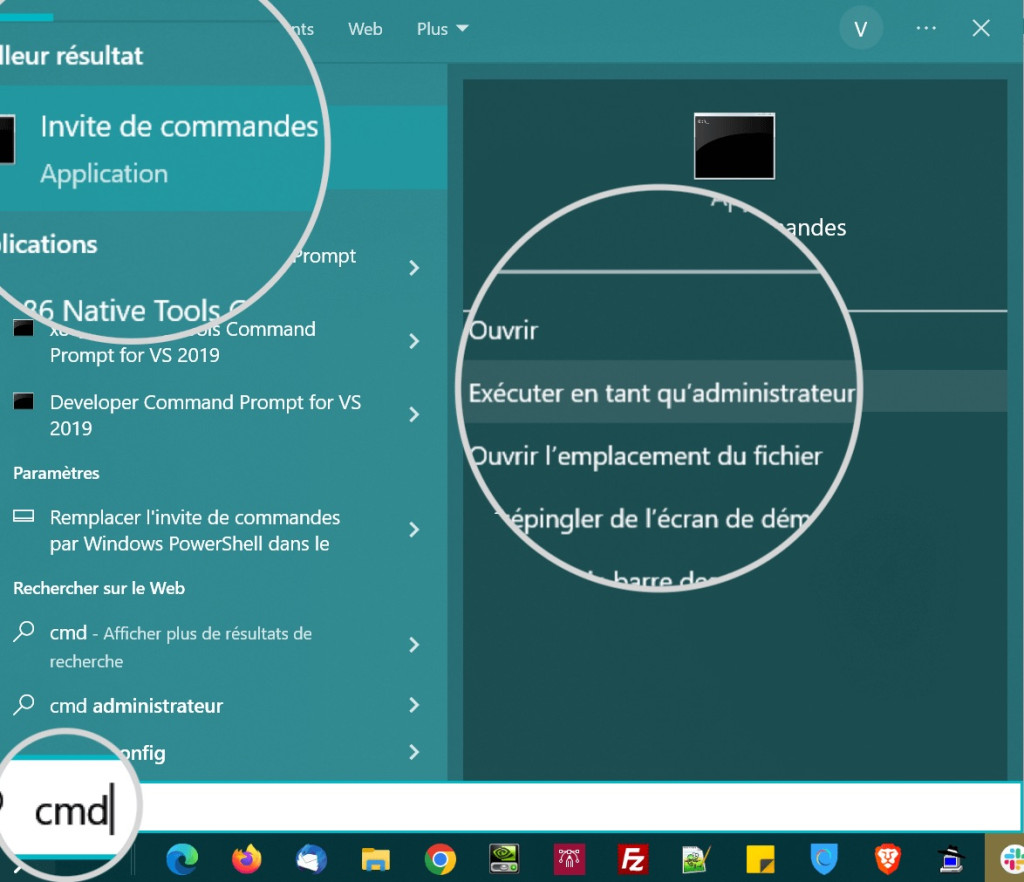
Task: Open Sticky Notes from the taskbar
Action: pyautogui.click(x=760, y=860)
